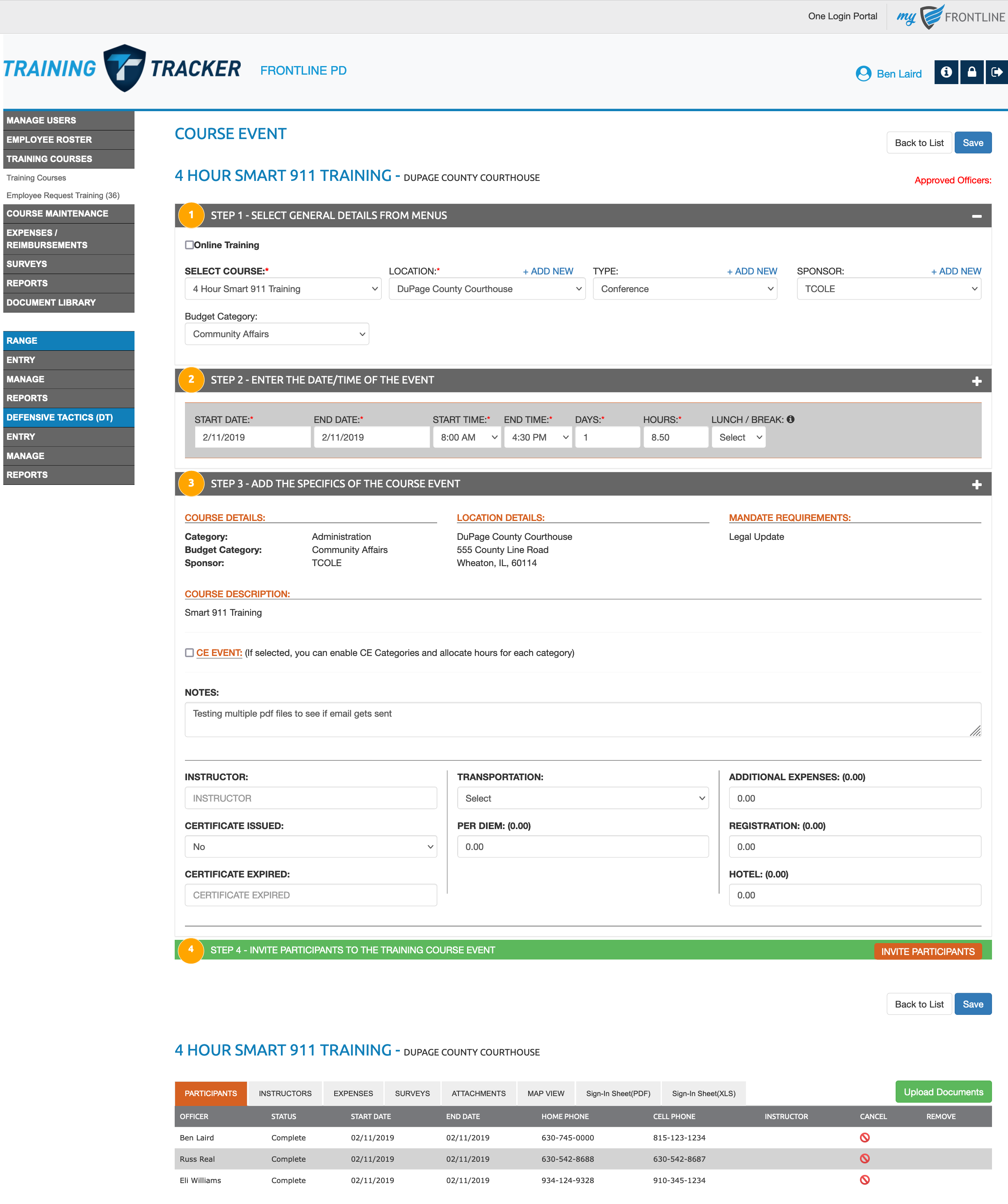Click the Certificate Expired input field
The image size is (1008, 1204).
[x=310, y=895]
